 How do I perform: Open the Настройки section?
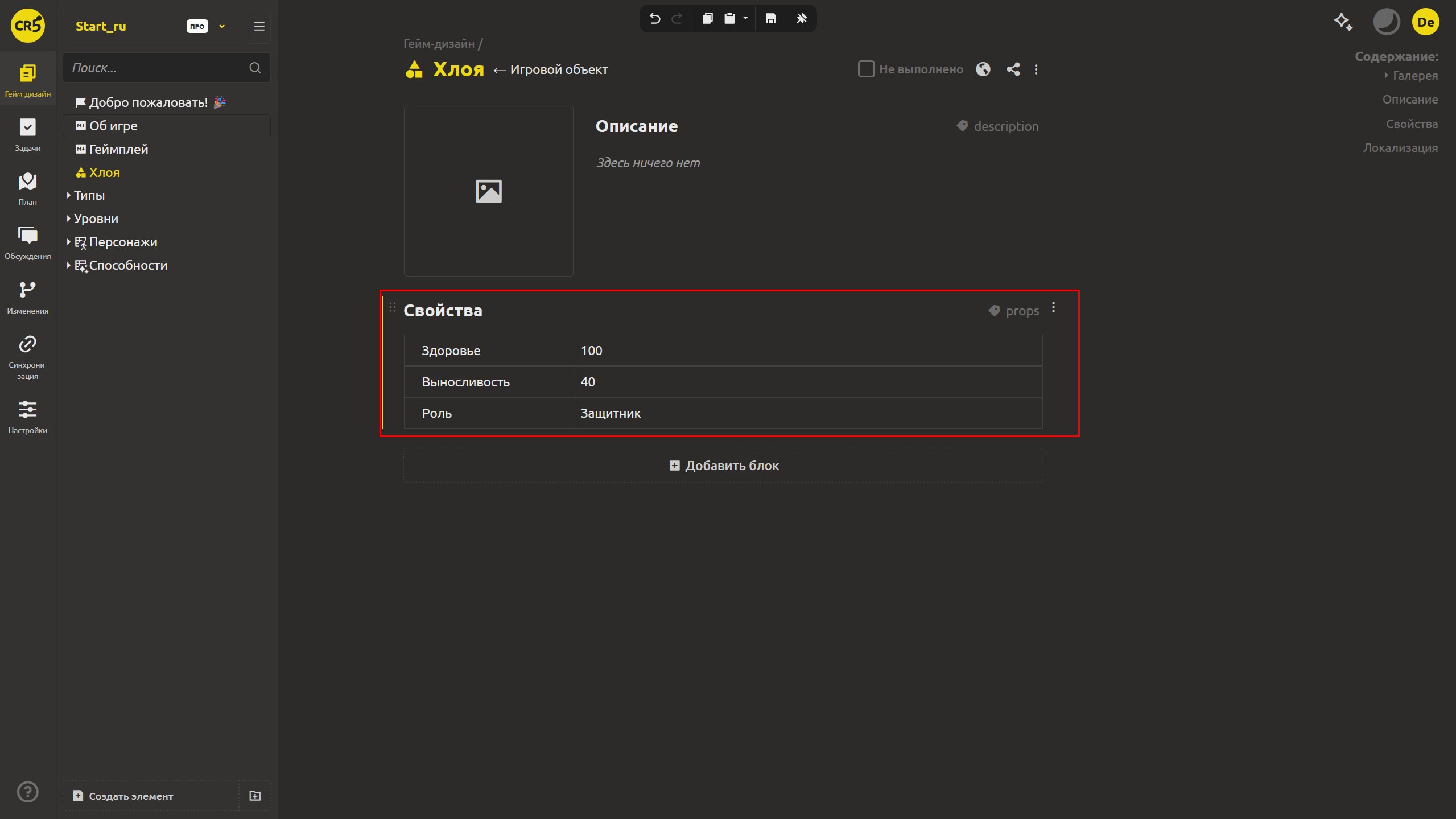point(27,417)
